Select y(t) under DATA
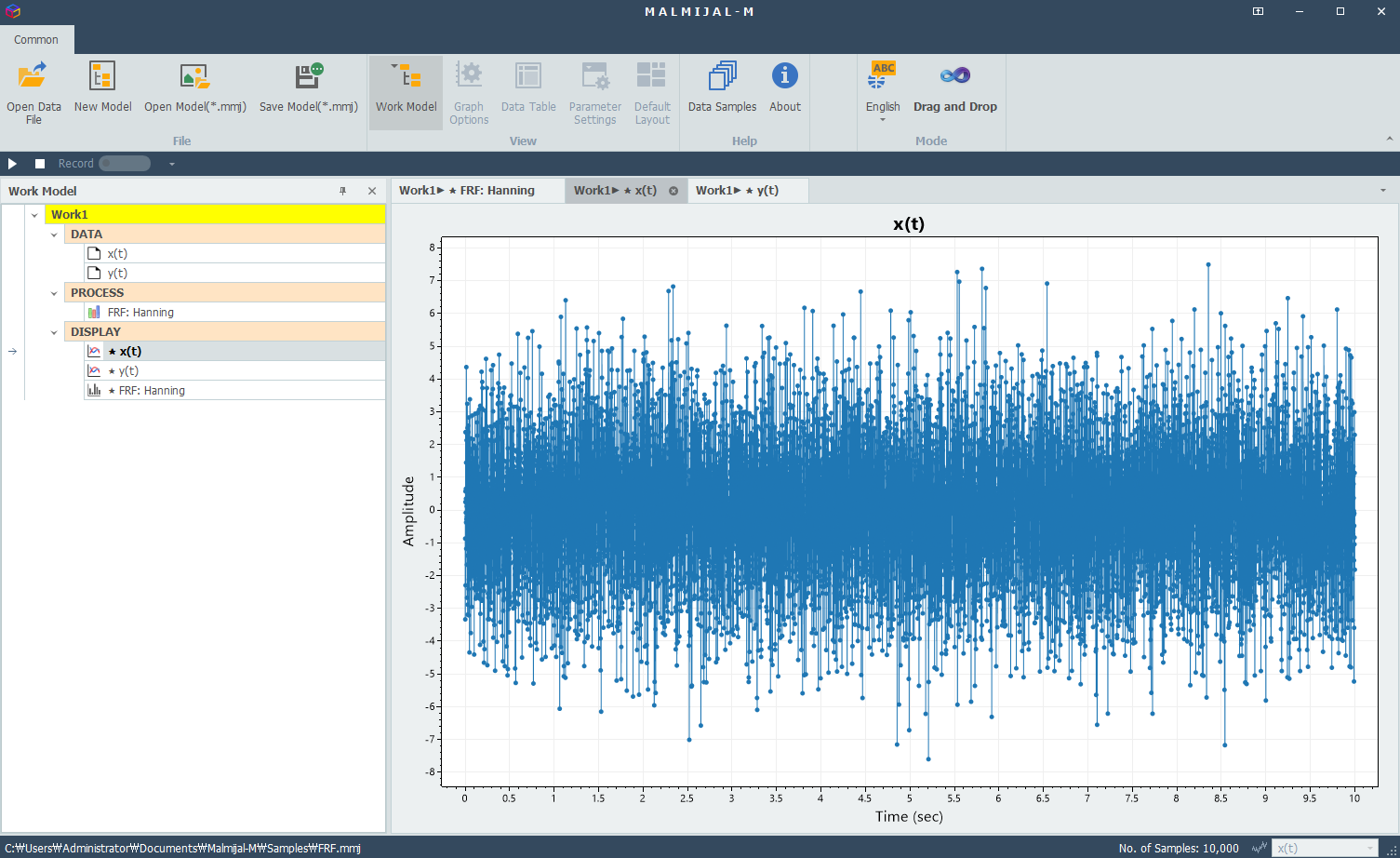The height and width of the screenshot is (858, 1400). 234,273
